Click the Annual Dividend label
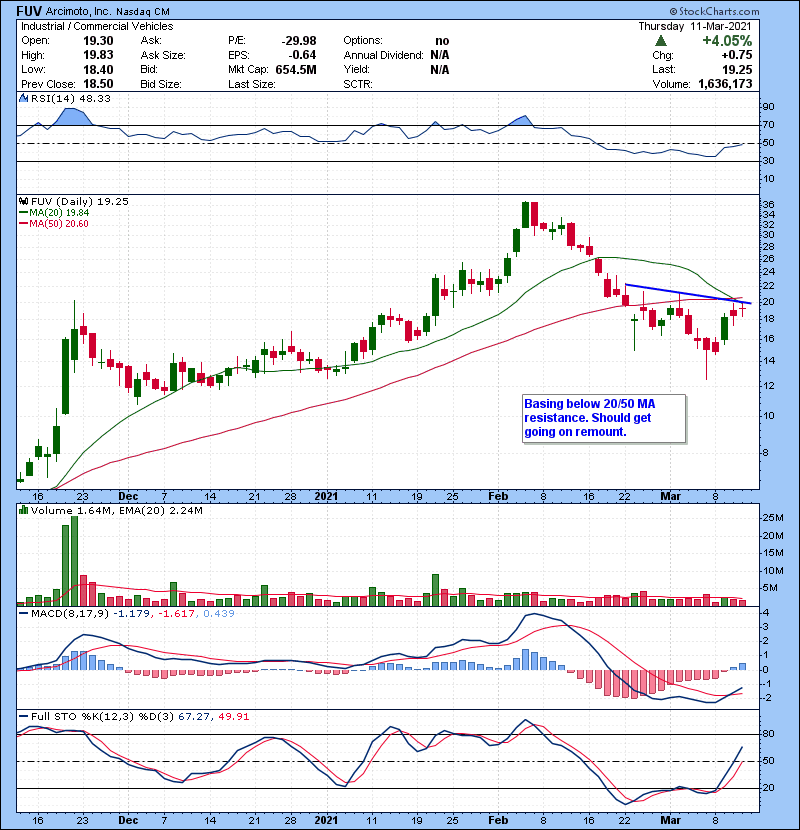 pos(383,55)
